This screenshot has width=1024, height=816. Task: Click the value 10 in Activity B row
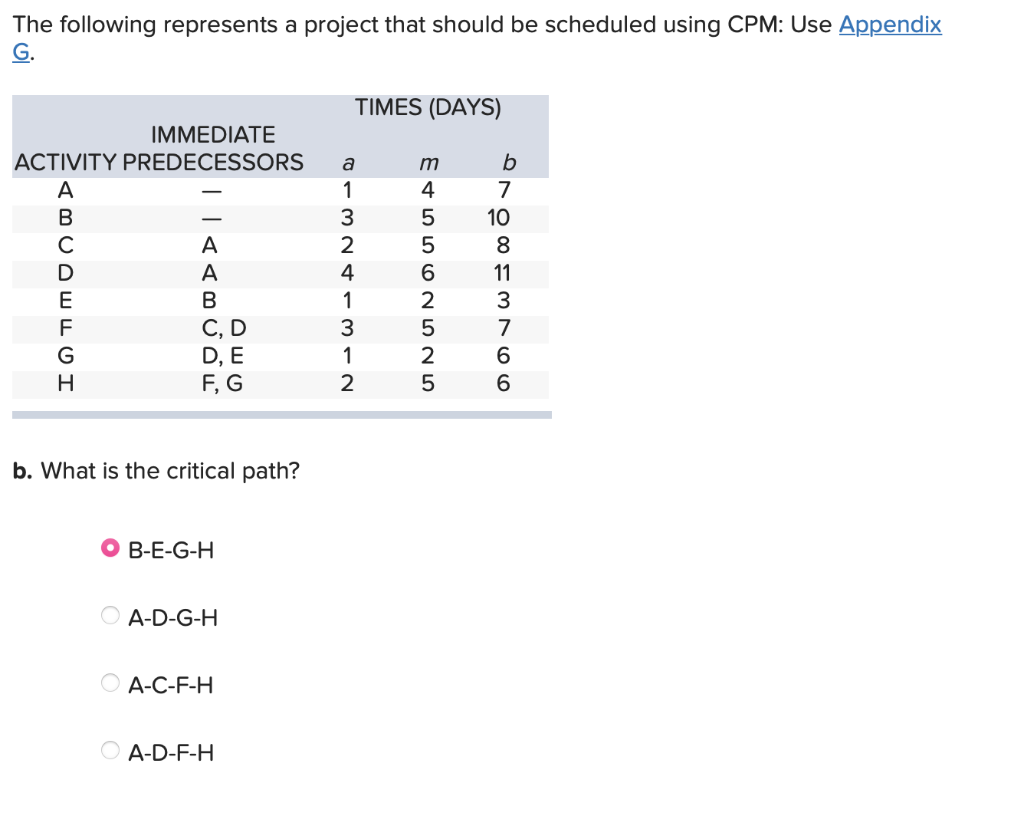pos(498,217)
